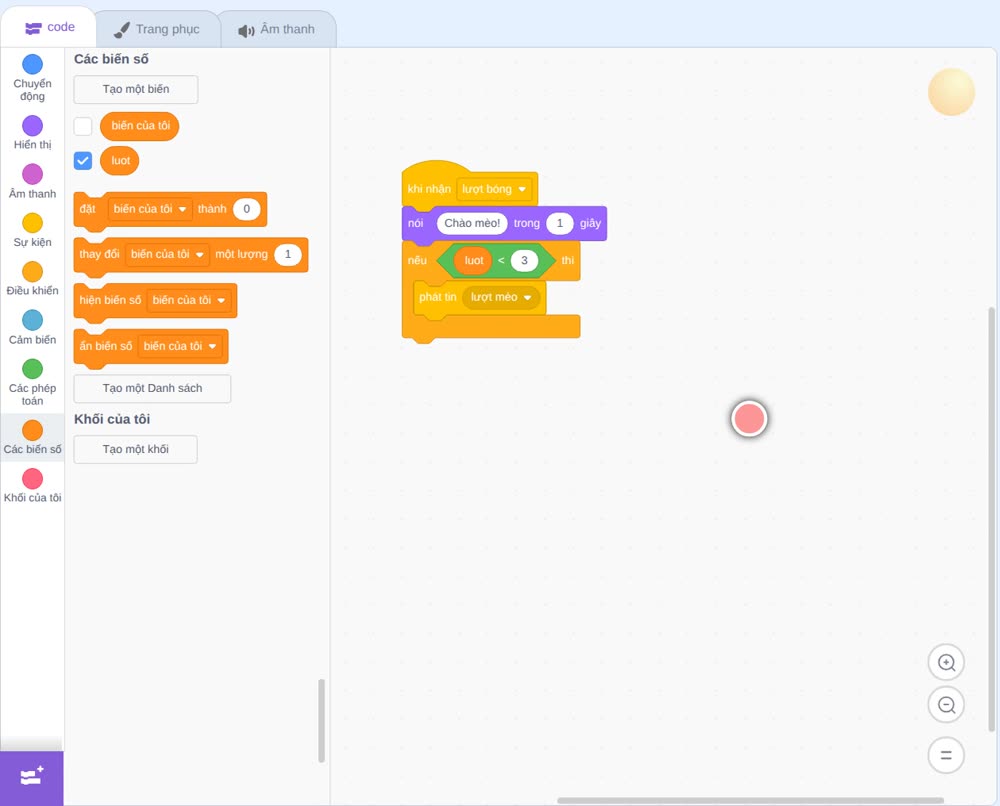Open the 'lượt bóng' message dropdown
The image size is (1000, 806).
(494, 189)
